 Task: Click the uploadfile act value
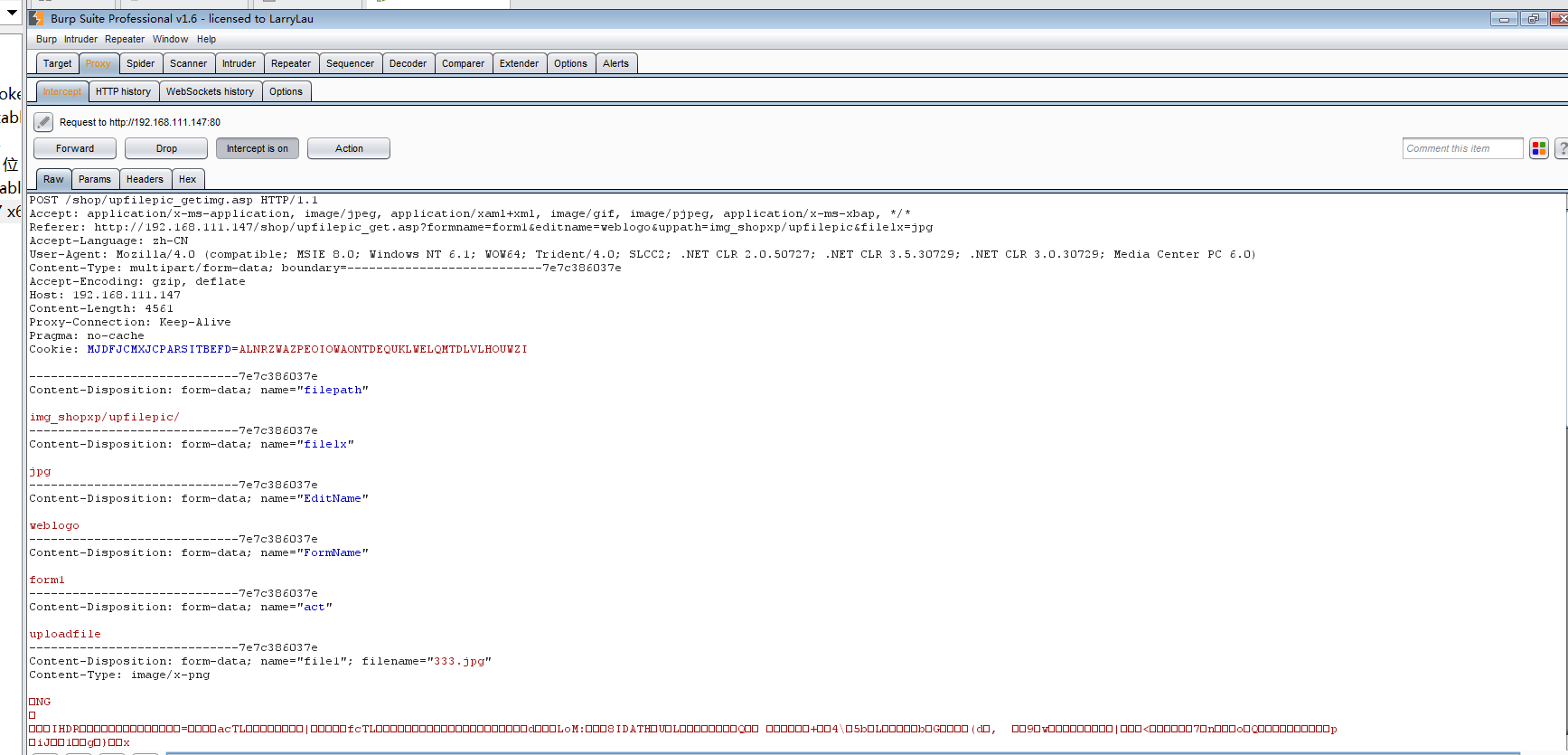click(x=65, y=634)
